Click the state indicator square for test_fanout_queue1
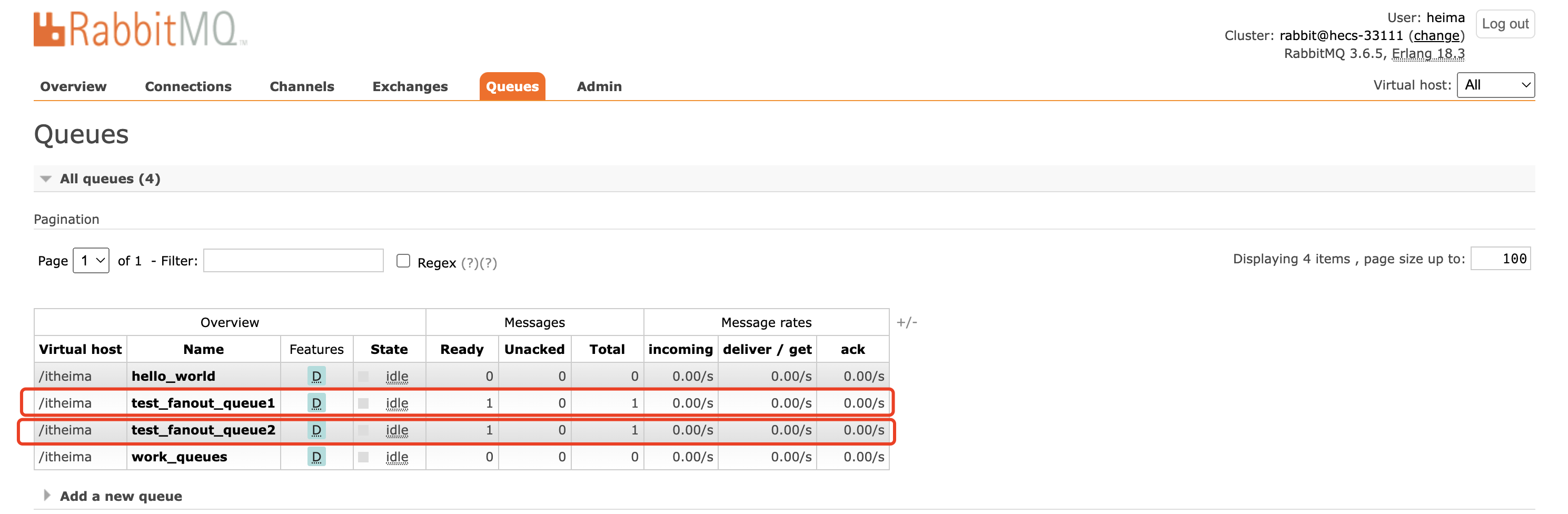Viewport: 1568px width, 514px height. [x=363, y=403]
